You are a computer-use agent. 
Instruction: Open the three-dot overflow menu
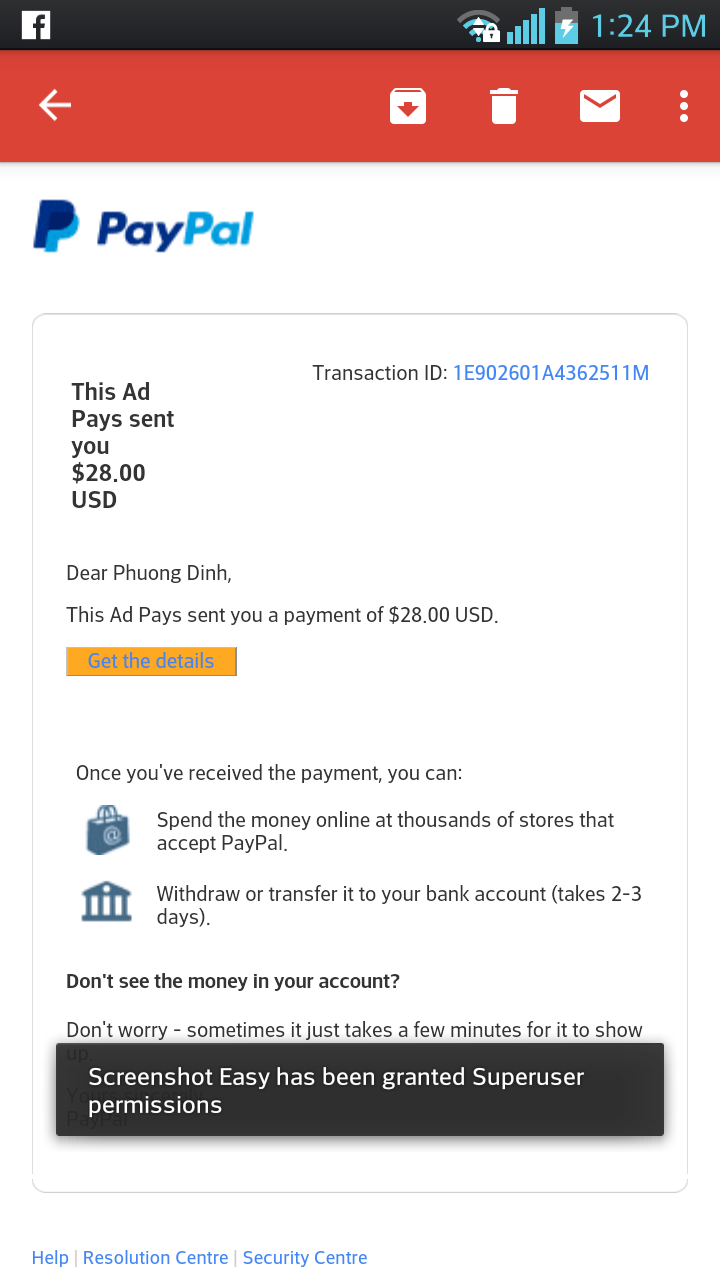pyautogui.click(x=684, y=106)
